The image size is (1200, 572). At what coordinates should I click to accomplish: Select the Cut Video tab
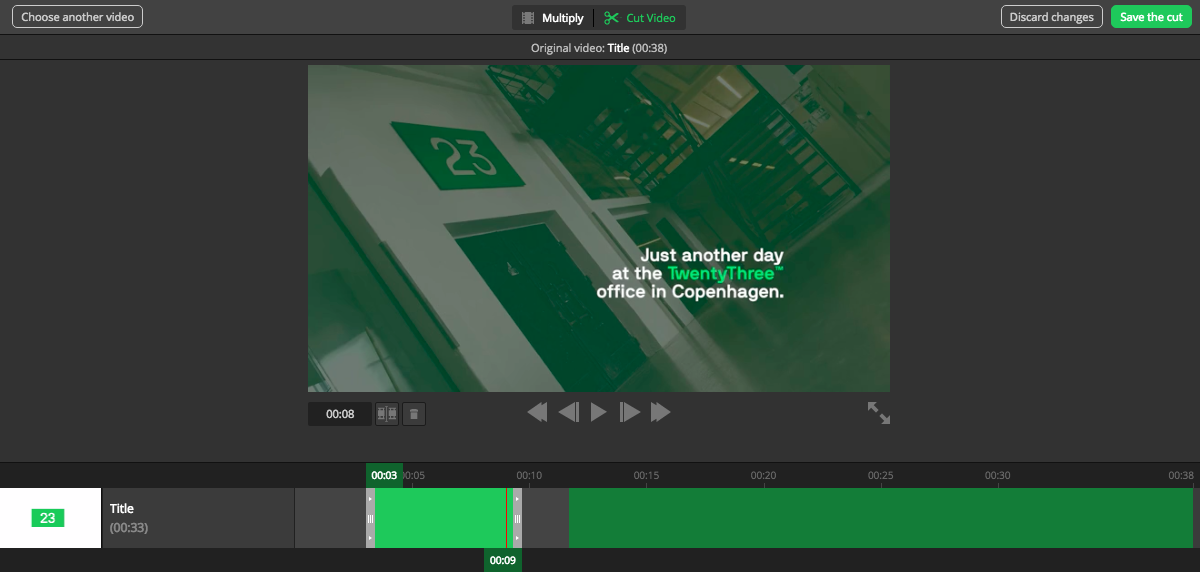click(640, 18)
